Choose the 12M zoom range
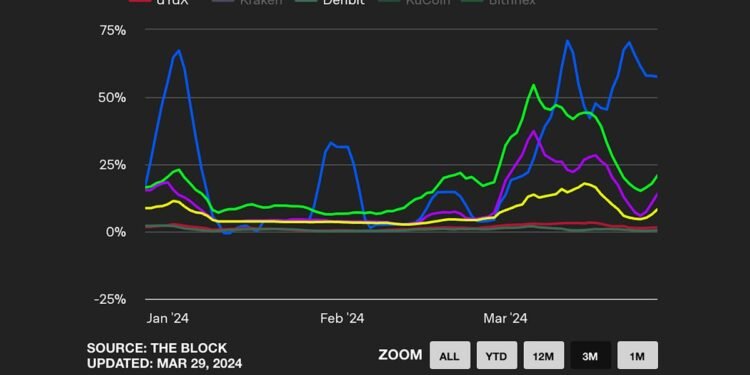750x375 pixels. tap(543, 355)
